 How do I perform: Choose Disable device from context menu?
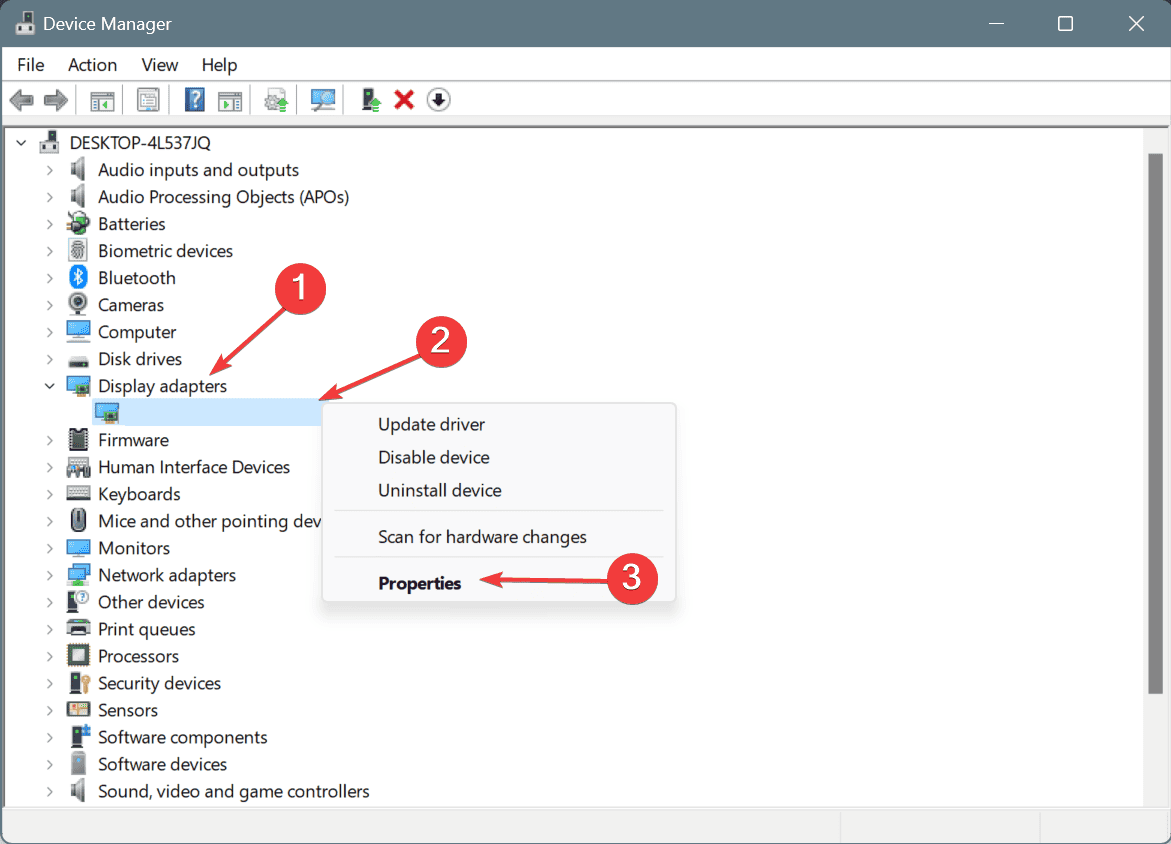(499, 457)
